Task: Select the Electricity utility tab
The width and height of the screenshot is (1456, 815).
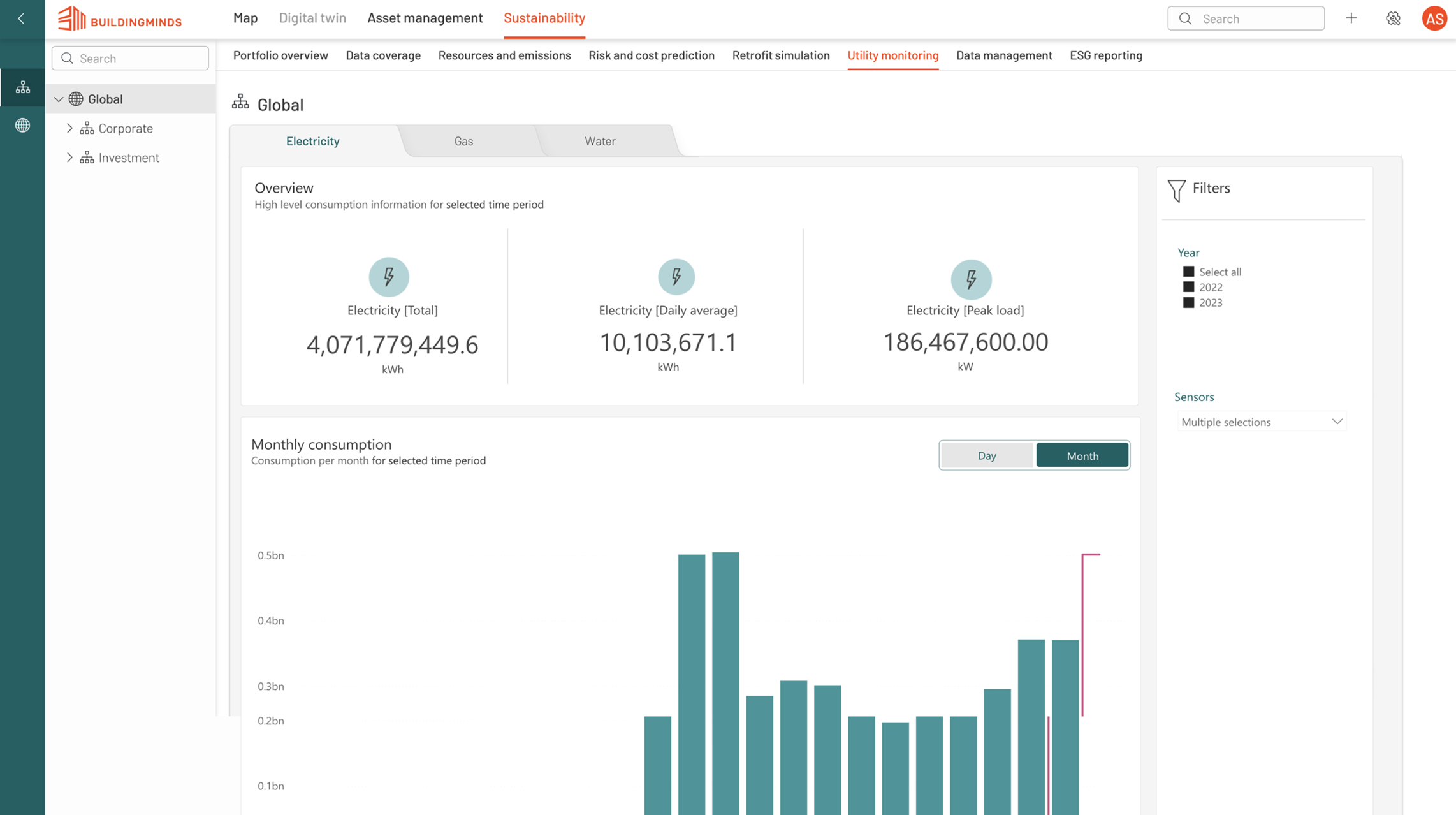Action: click(x=312, y=141)
